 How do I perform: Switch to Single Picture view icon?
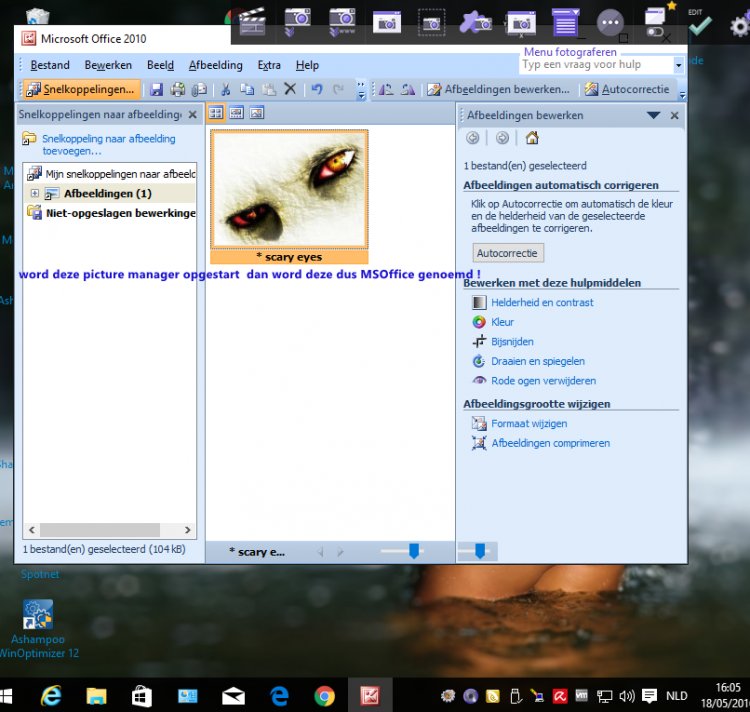[256, 113]
